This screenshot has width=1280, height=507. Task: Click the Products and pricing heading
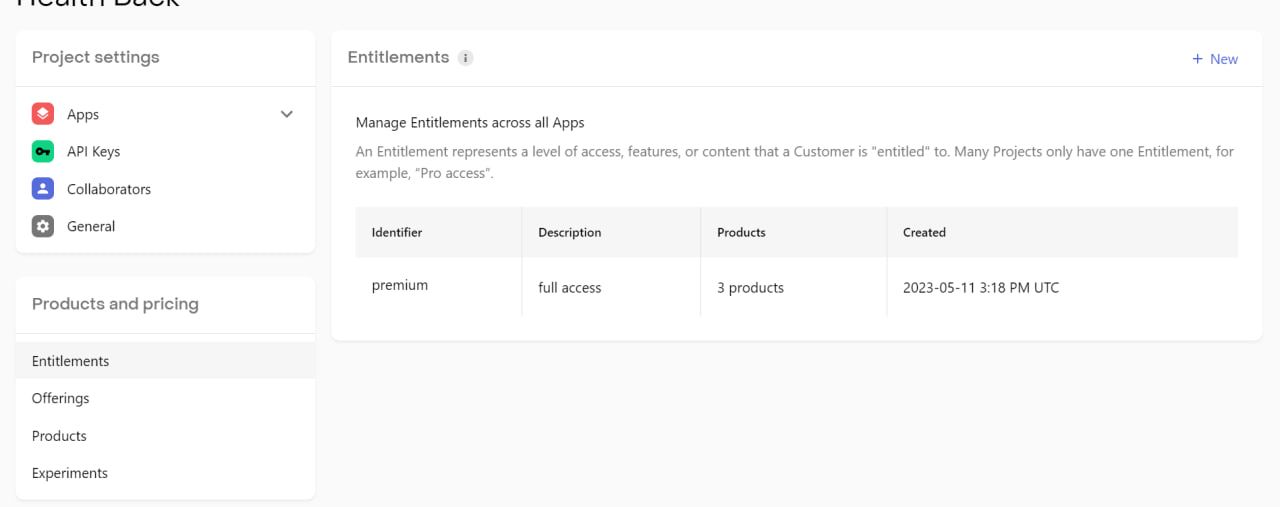coord(115,304)
